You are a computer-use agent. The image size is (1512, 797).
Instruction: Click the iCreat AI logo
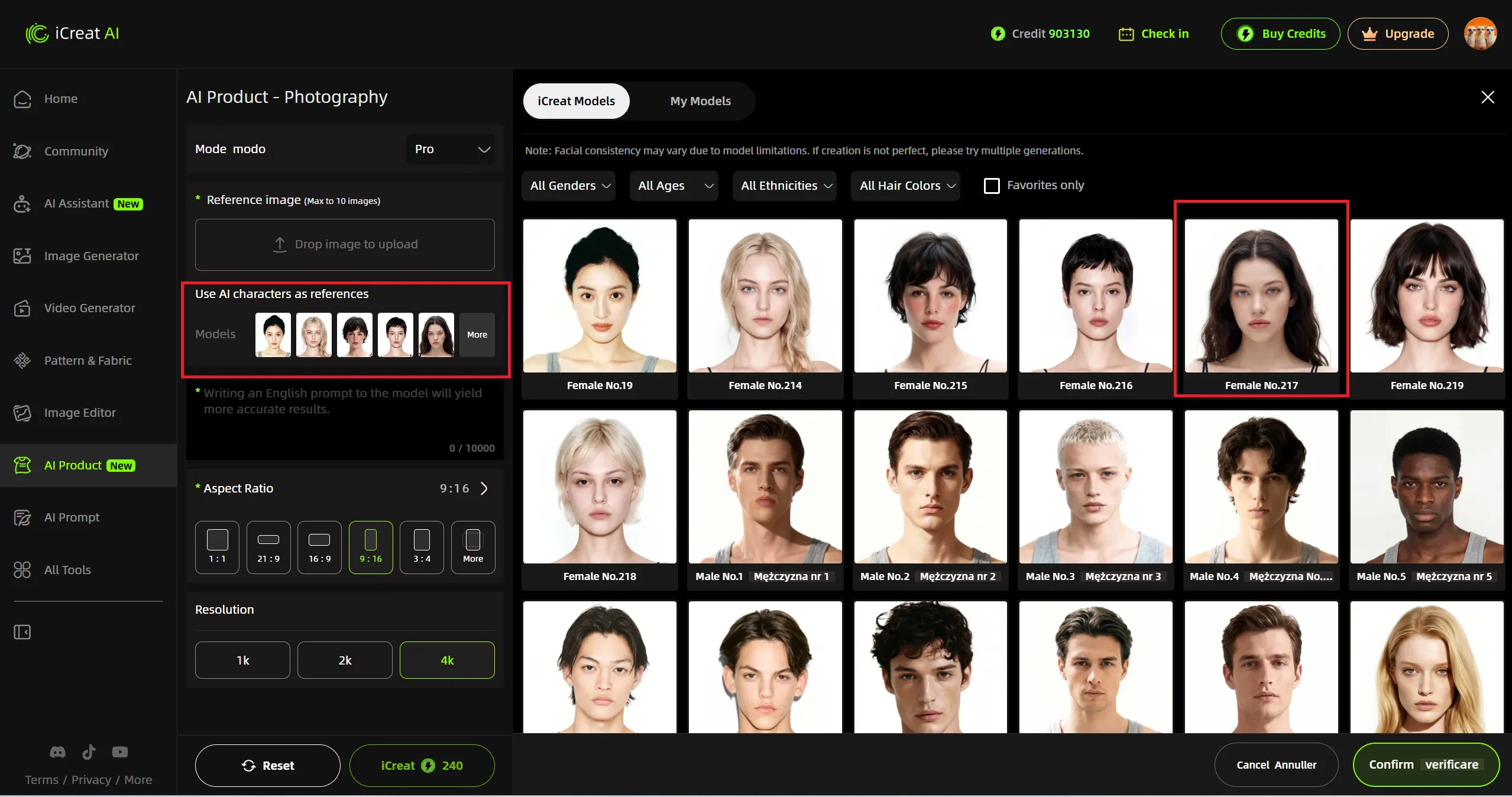pyautogui.click(x=72, y=34)
